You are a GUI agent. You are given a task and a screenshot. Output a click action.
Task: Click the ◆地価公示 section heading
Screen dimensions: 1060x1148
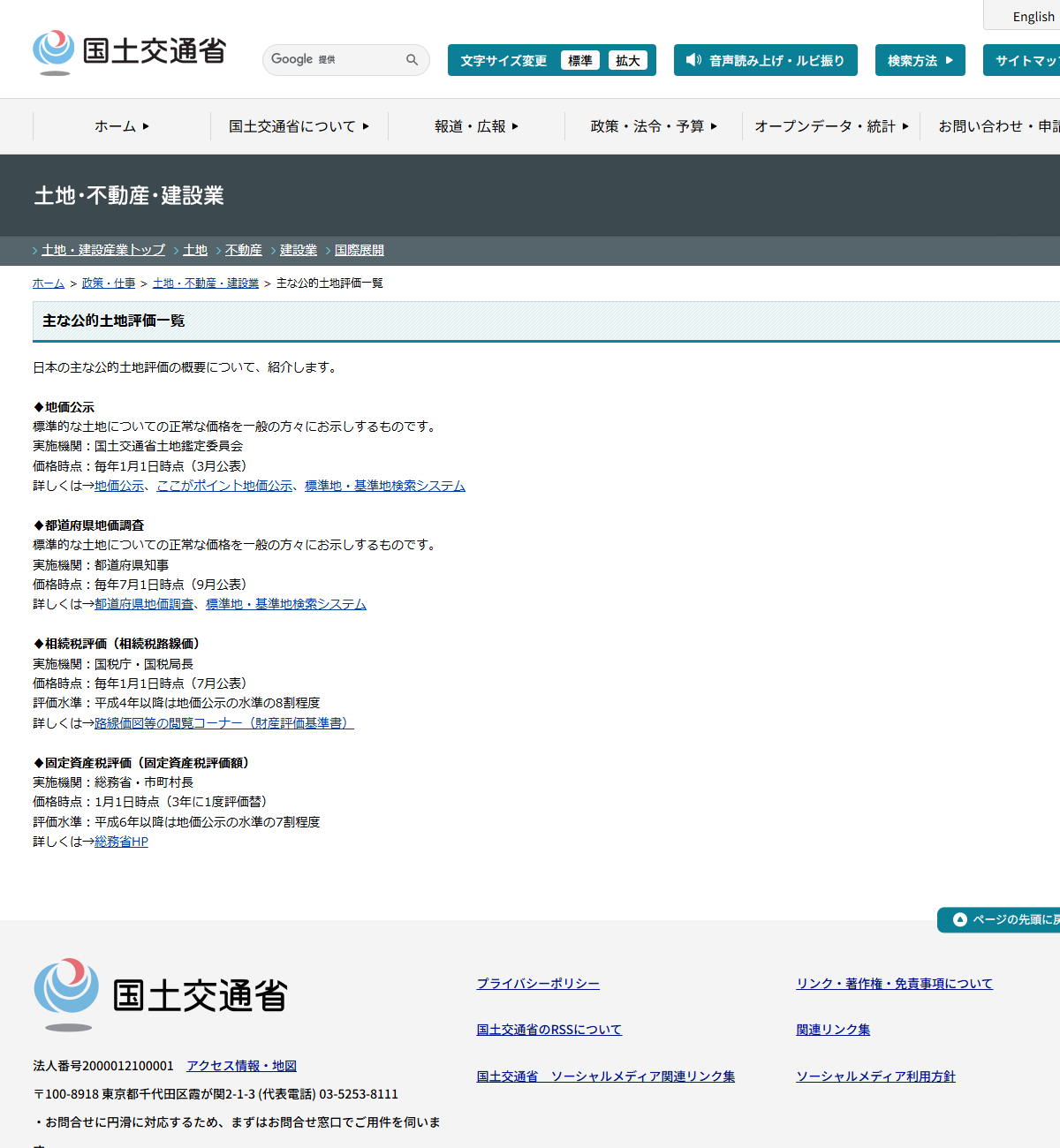click(x=64, y=407)
